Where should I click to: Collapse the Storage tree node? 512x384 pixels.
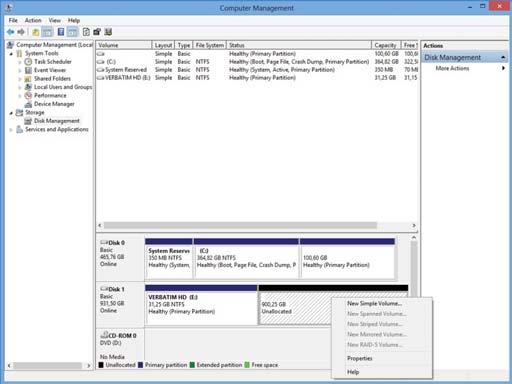pyautogui.click(x=11, y=113)
